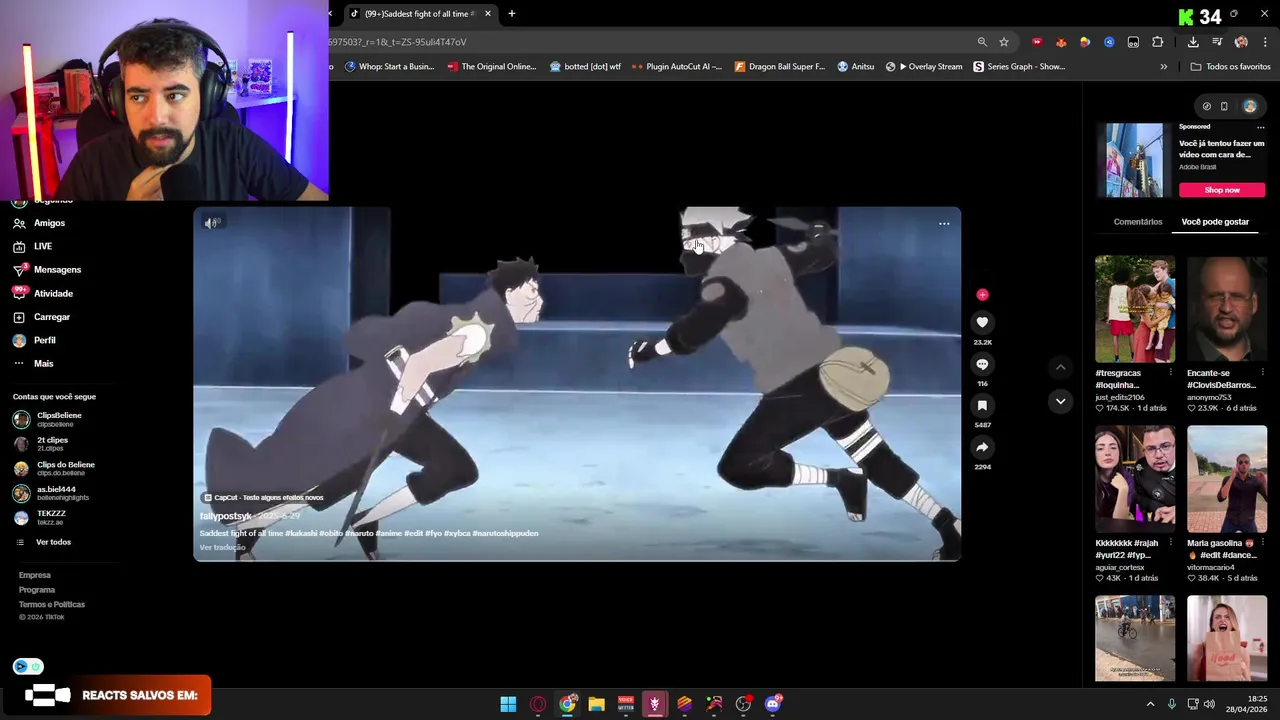The image size is (1280, 720).
Task: Open the TikTok coins icon in header pill
Action: coord(1207,106)
